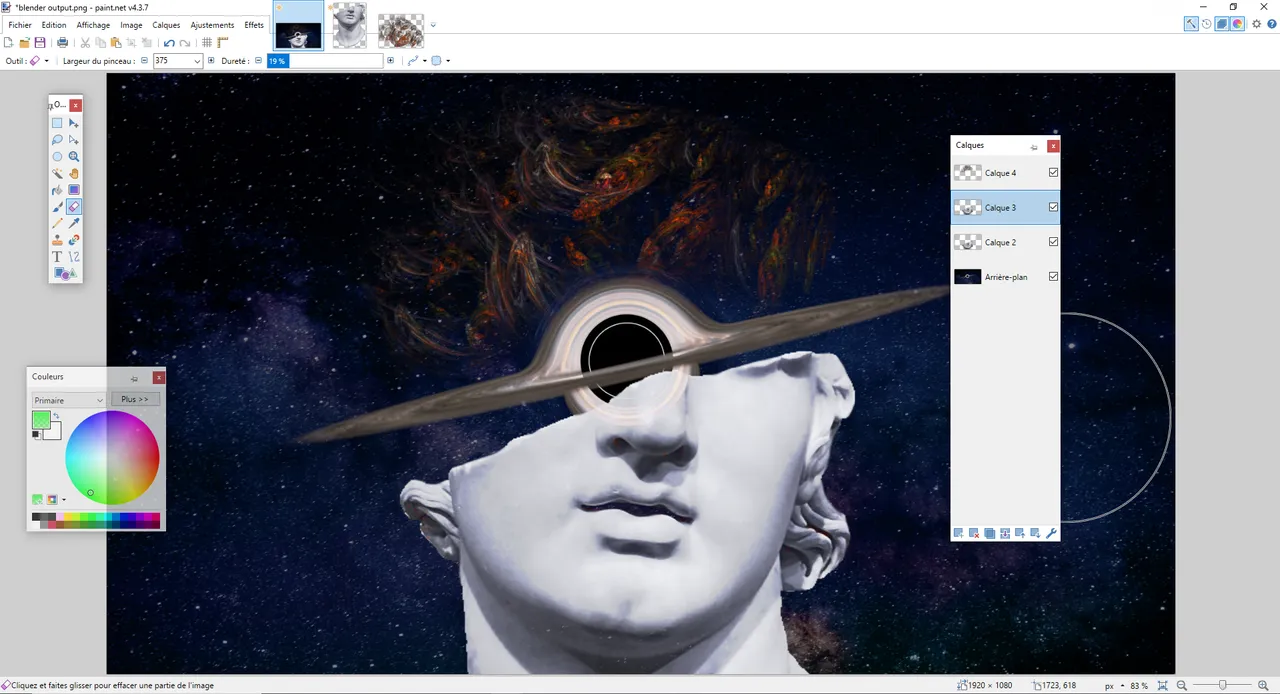Click the Open file folder icon
Viewport: 1280px width, 694px height.
coord(24,43)
